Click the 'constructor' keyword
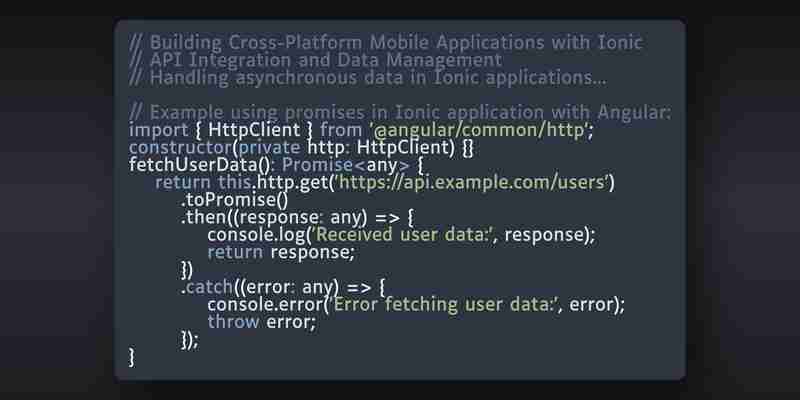The width and height of the screenshot is (800, 400). 180,147
